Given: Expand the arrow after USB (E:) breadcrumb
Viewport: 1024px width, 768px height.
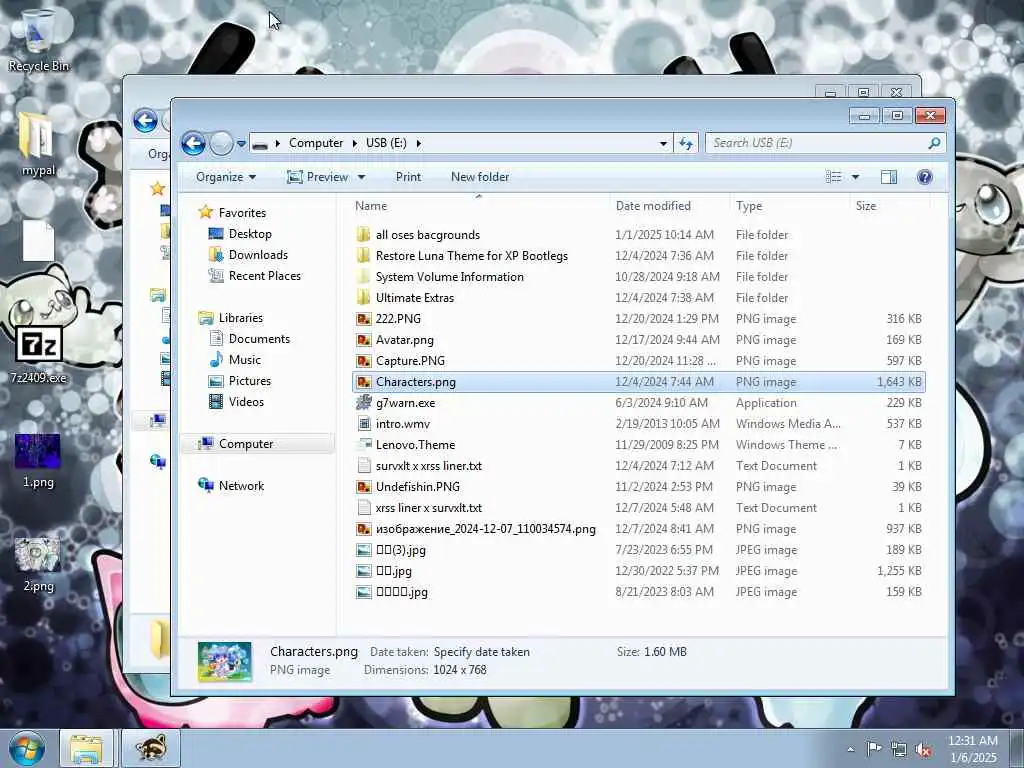Looking at the screenshot, I should point(419,143).
